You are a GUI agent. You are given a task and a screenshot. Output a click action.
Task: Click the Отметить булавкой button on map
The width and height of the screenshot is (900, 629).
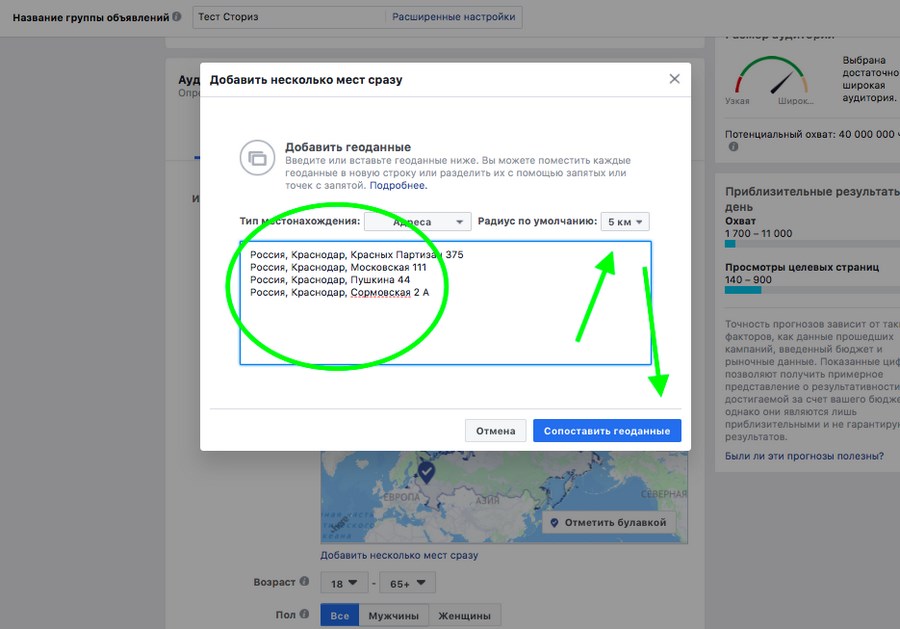pyautogui.click(x=609, y=522)
